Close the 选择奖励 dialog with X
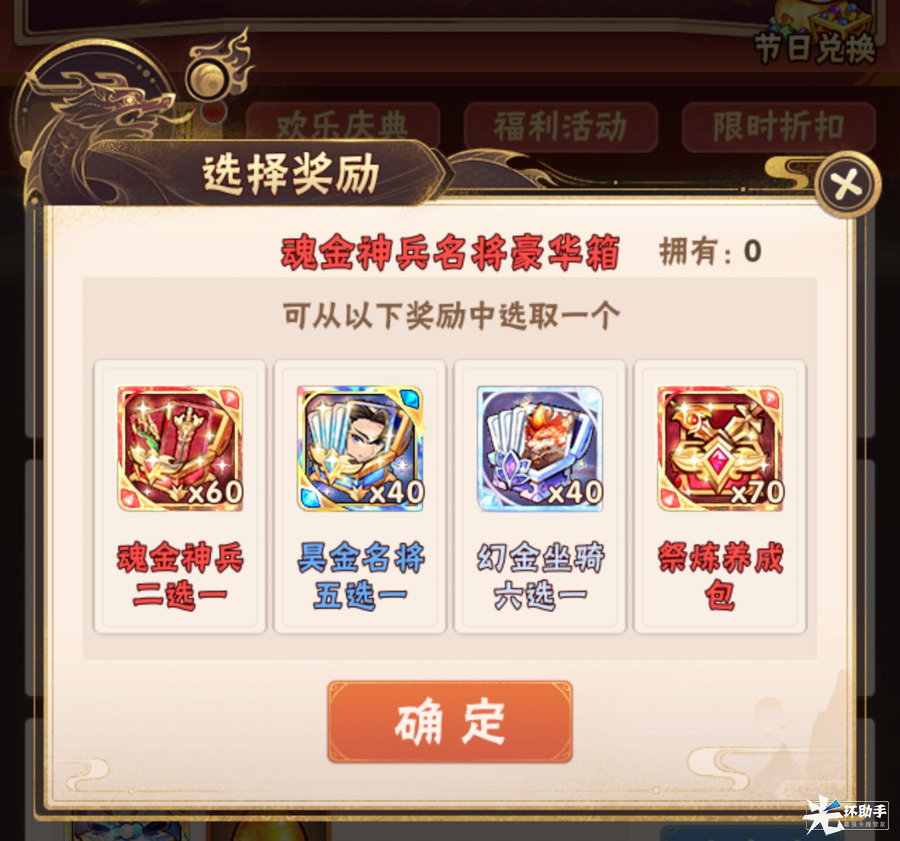The image size is (900, 841). pos(848,184)
